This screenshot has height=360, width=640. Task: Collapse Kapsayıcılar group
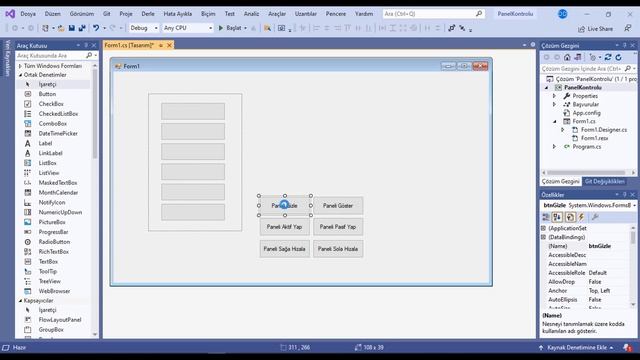tap(20, 301)
